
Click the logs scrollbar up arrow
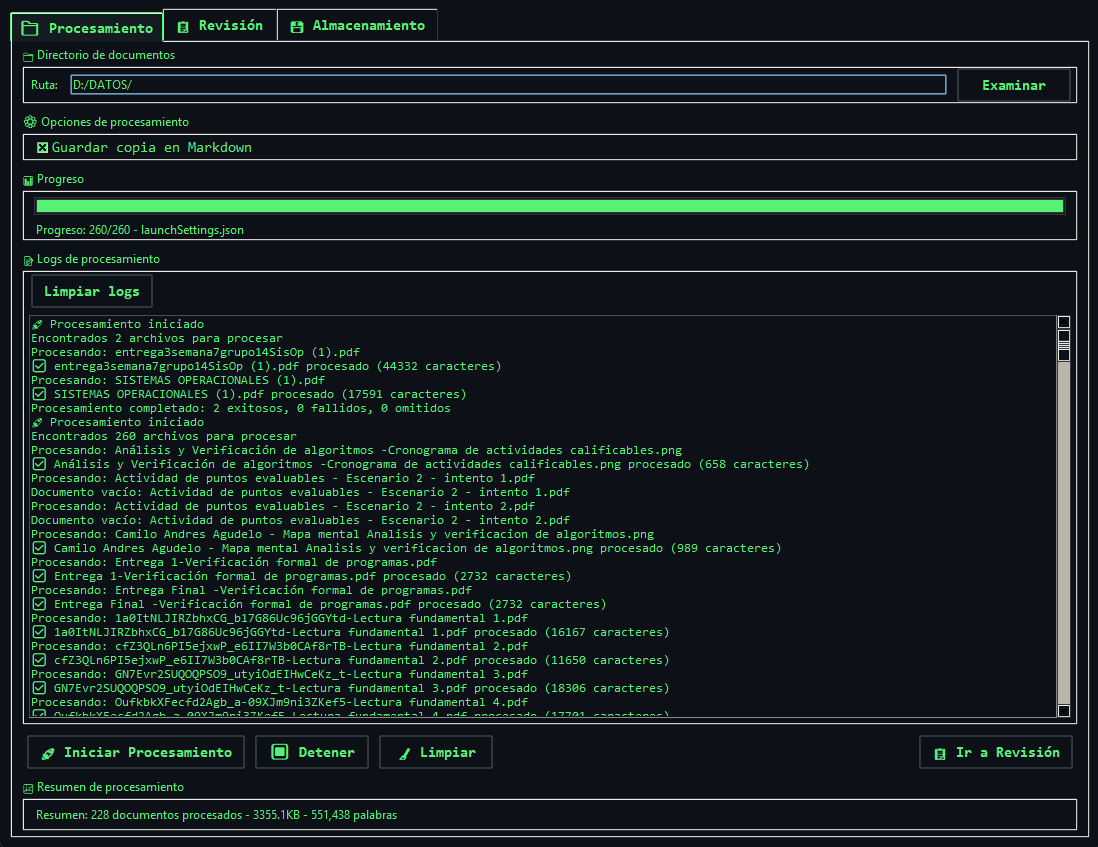(x=1064, y=322)
